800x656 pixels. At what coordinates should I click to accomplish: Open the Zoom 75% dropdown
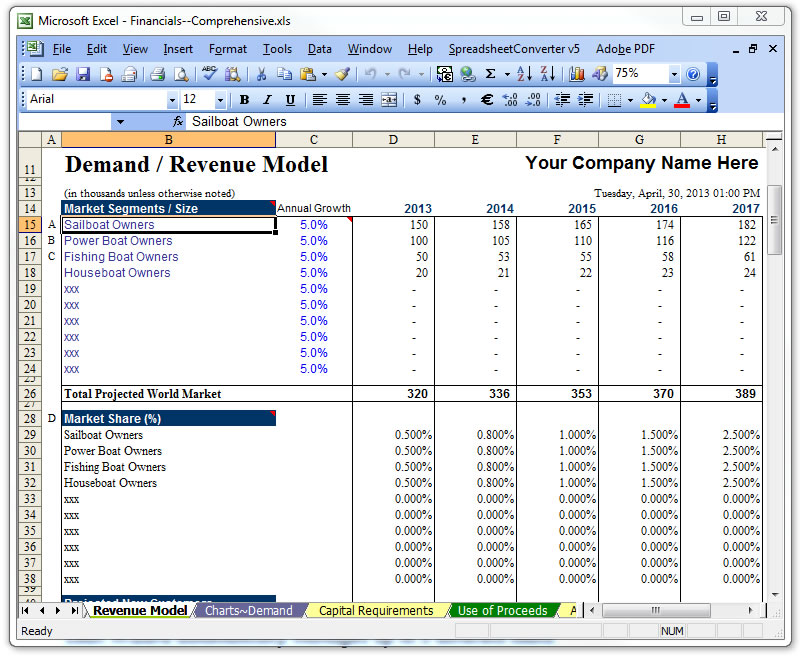pos(674,74)
